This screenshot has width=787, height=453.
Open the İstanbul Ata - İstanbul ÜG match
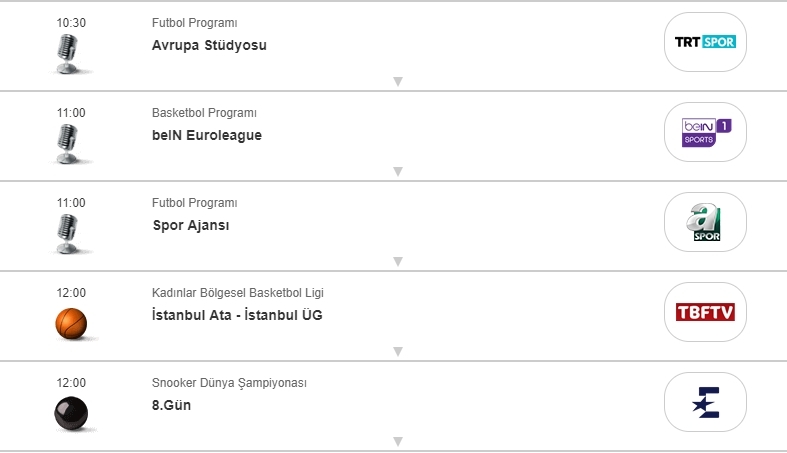237,315
